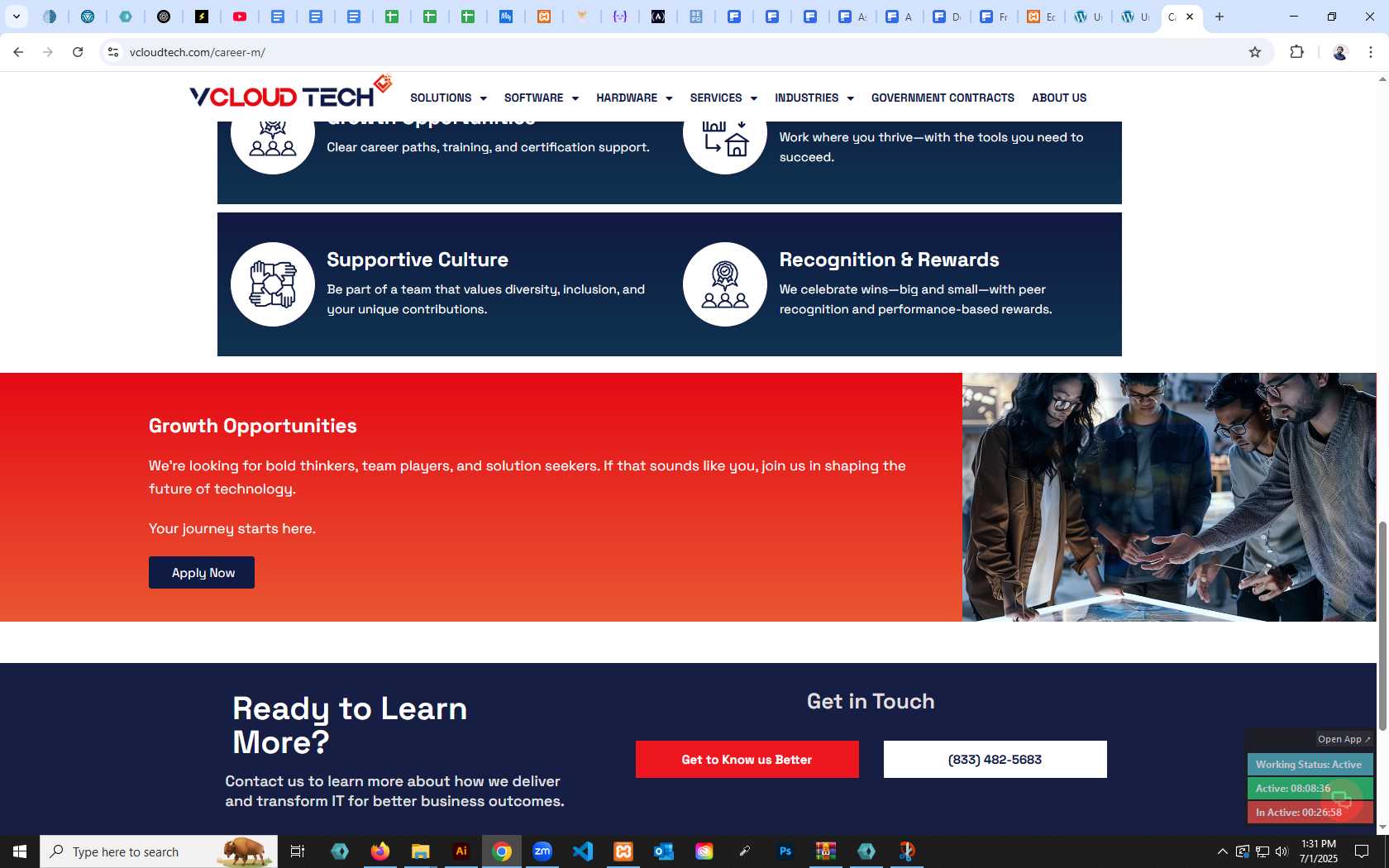1389x868 pixels.
Task: Open Task View in taskbar
Action: (x=298, y=851)
